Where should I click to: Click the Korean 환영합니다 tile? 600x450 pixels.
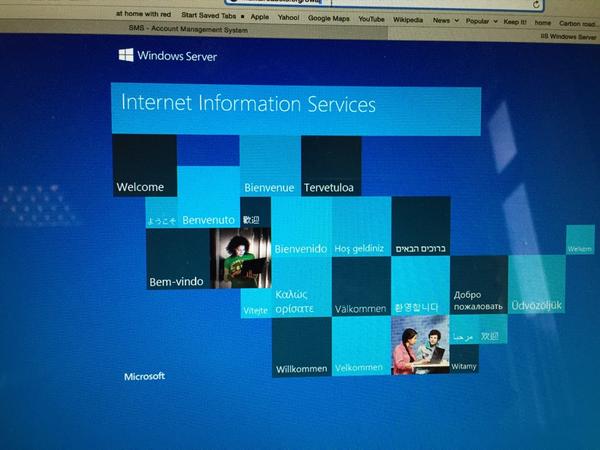coord(421,285)
